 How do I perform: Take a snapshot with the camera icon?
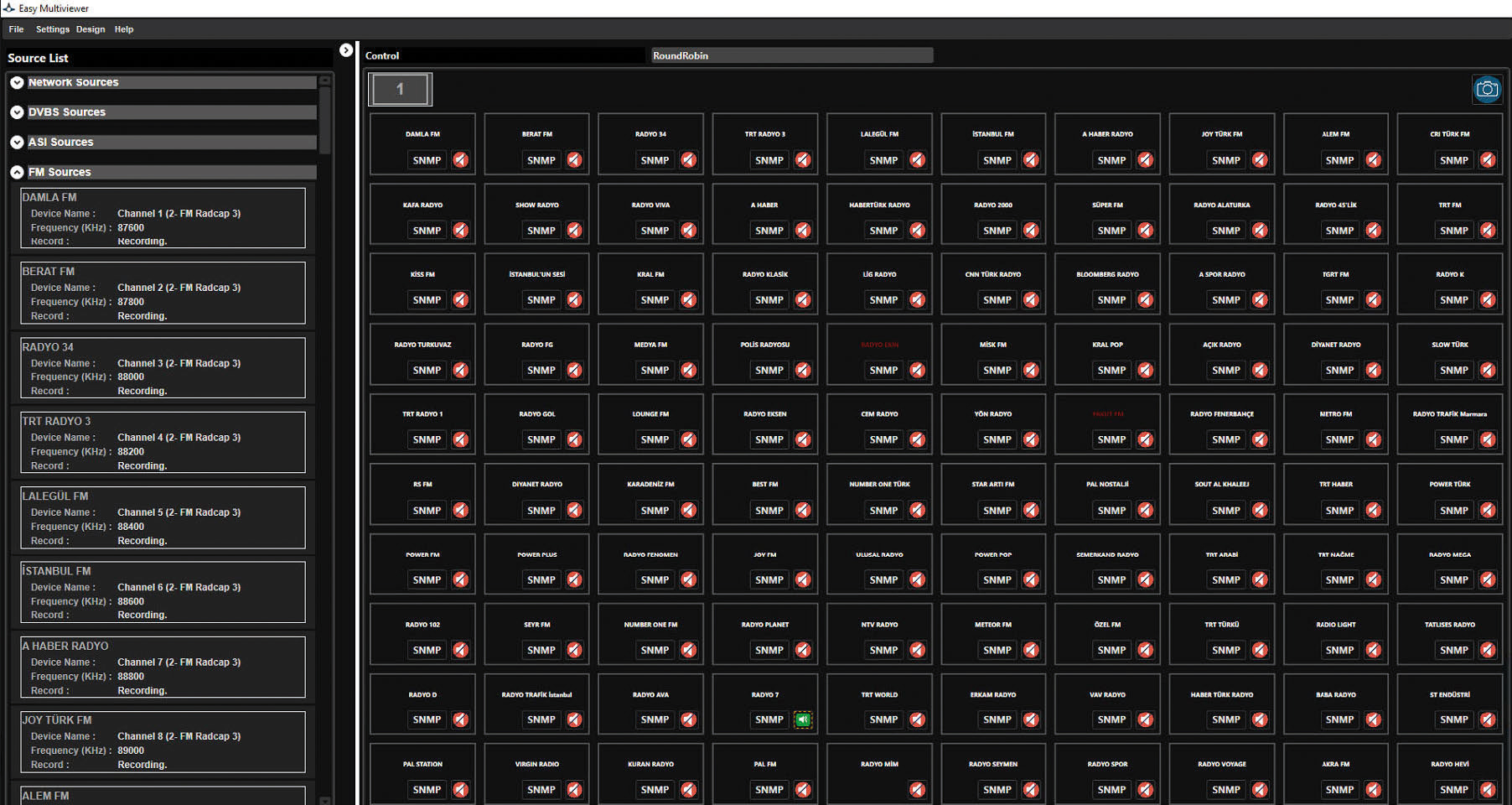point(1487,89)
